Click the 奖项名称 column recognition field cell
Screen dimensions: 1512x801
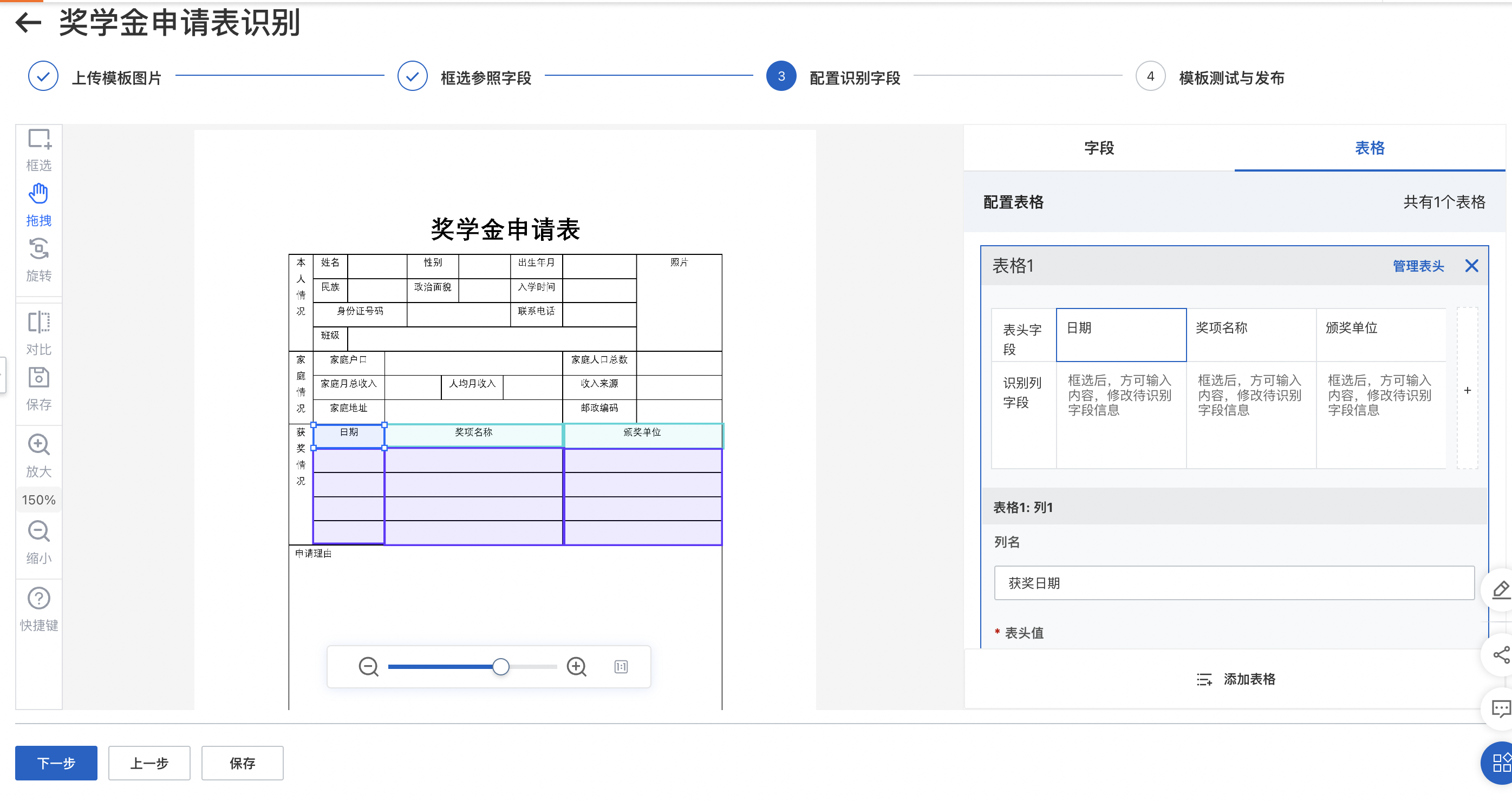1251,415
